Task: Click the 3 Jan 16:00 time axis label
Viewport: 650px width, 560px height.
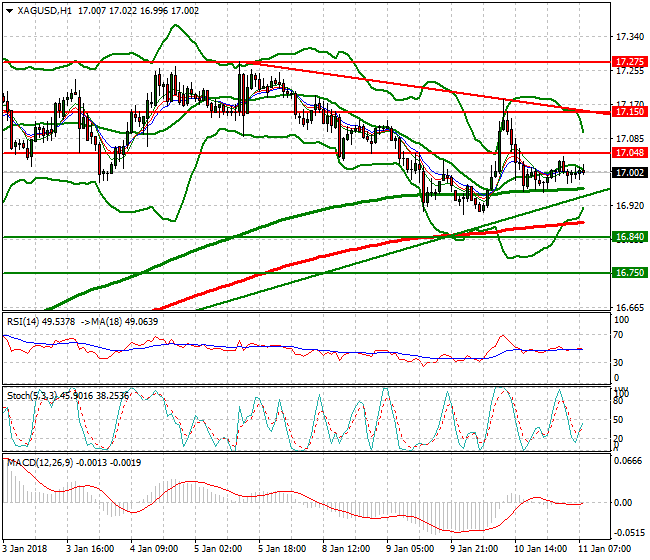Action: [x=90, y=549]
